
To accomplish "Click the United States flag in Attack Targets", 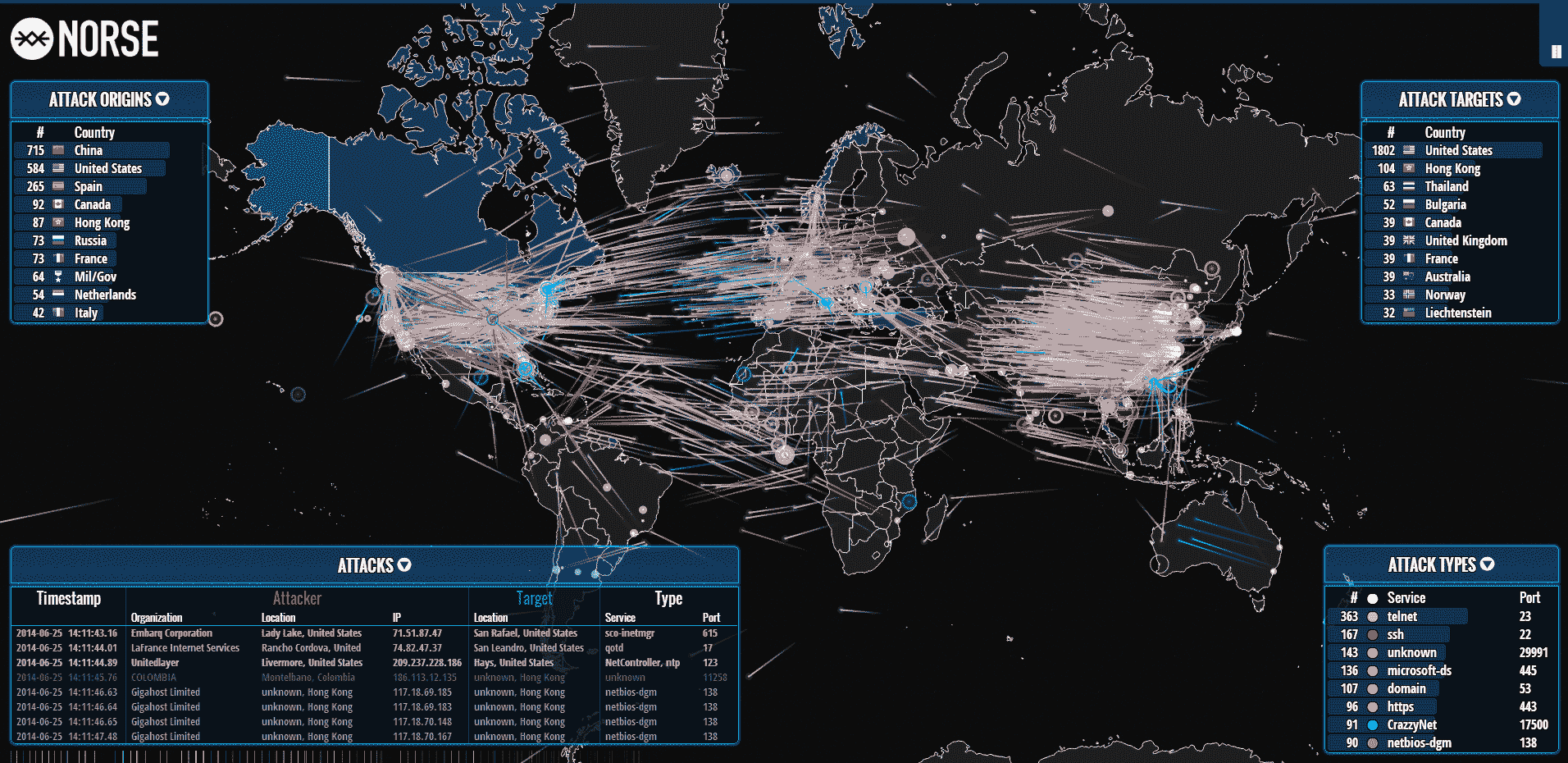I will [x=1409, y=150].
